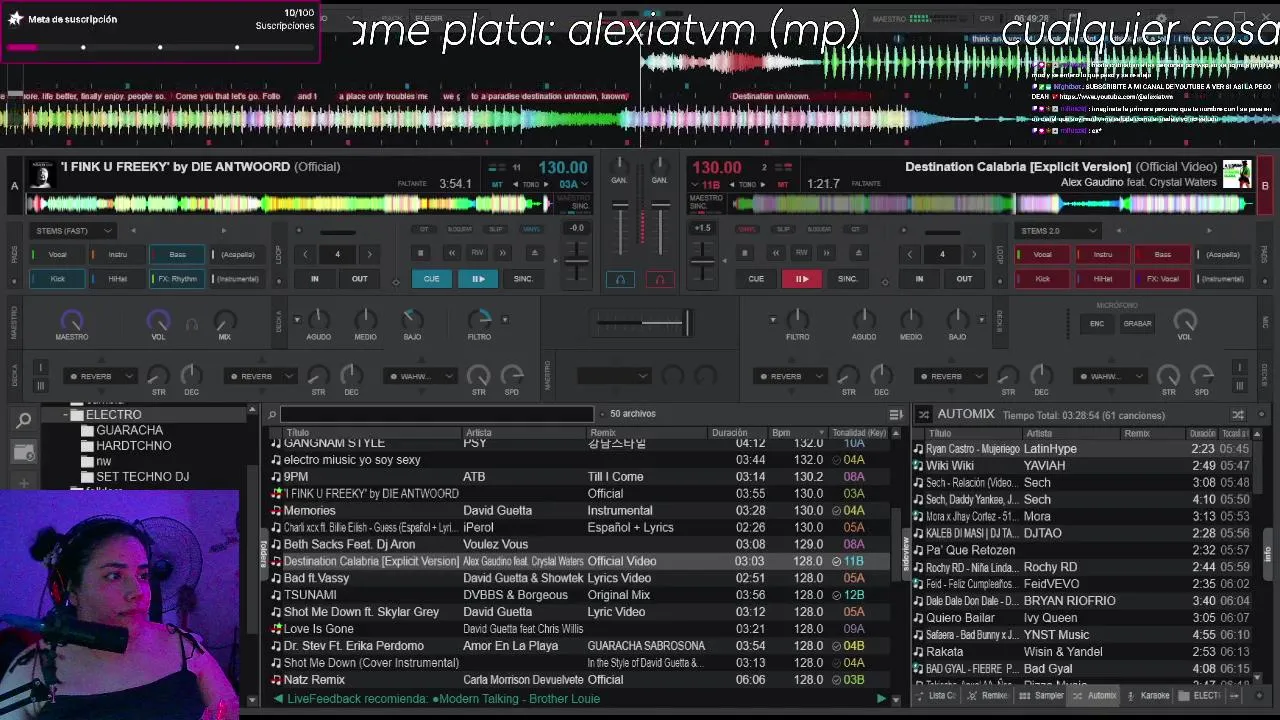This screenshot has height=720, width=1280.
Task: Hit the CUE button on deck A
Action: click(432, 279)
